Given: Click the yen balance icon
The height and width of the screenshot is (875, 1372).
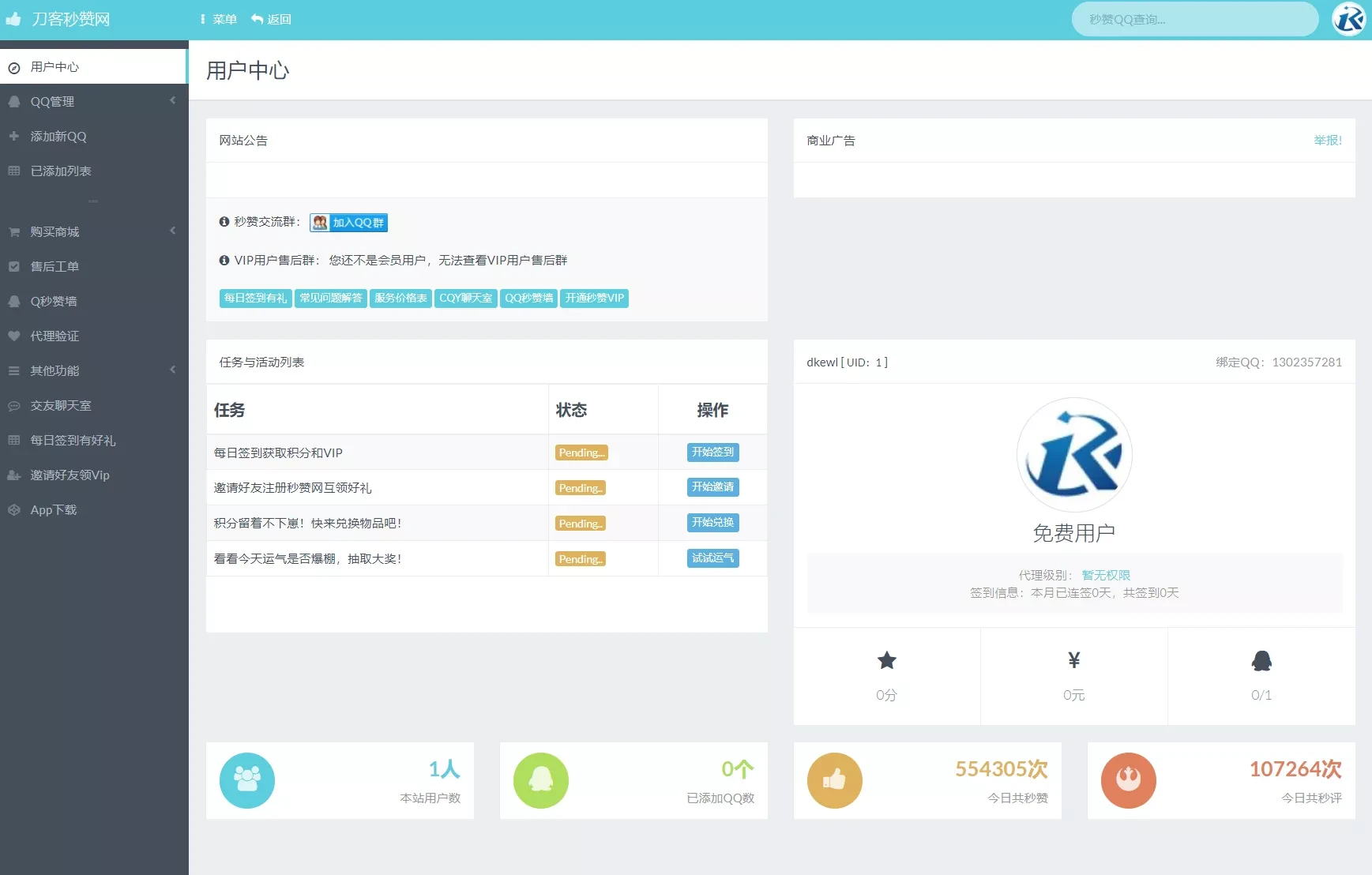Looking at the screenshot, I should [x=1073, y=660].
